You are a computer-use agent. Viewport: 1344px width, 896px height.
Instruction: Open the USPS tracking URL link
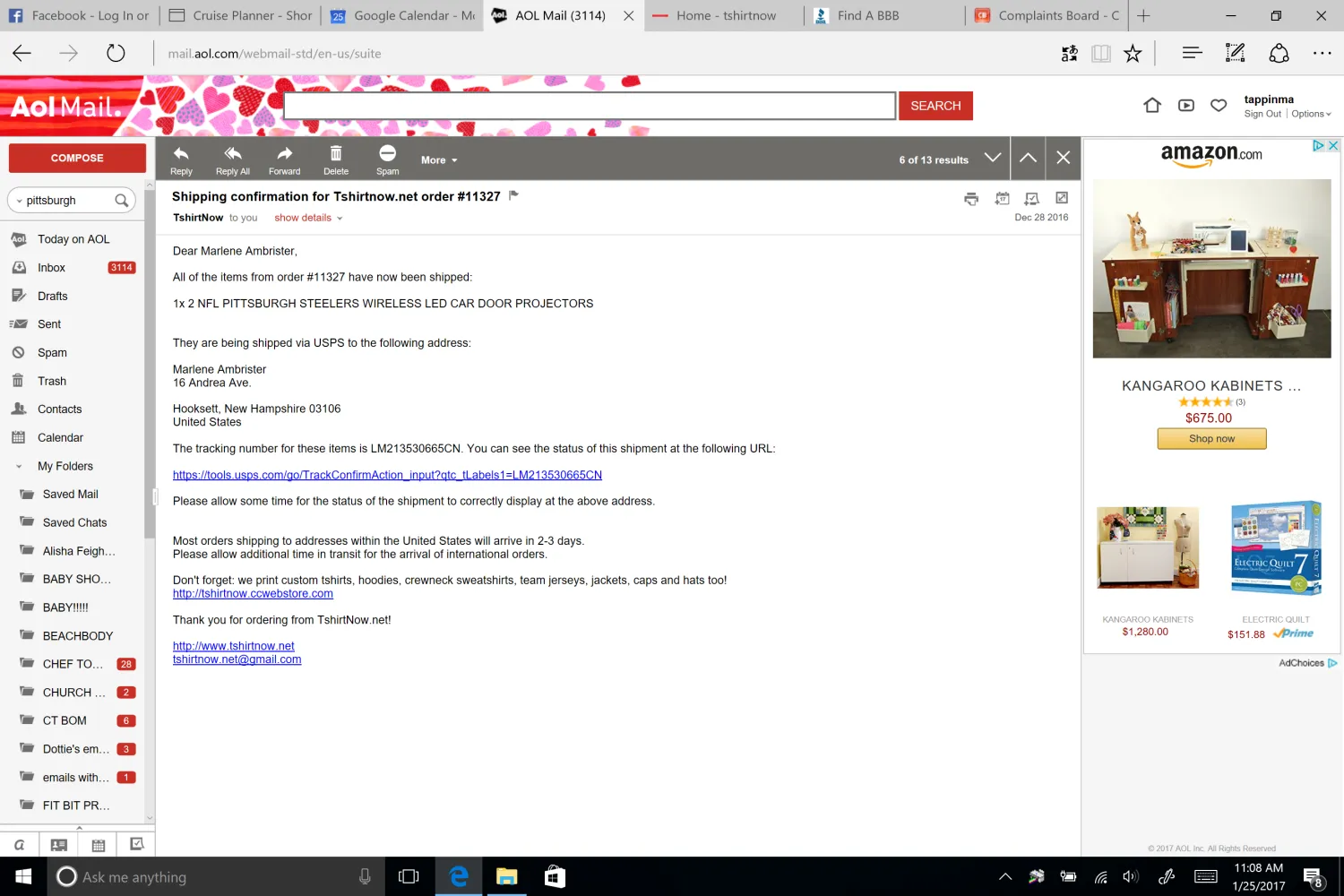coord(387,475)
